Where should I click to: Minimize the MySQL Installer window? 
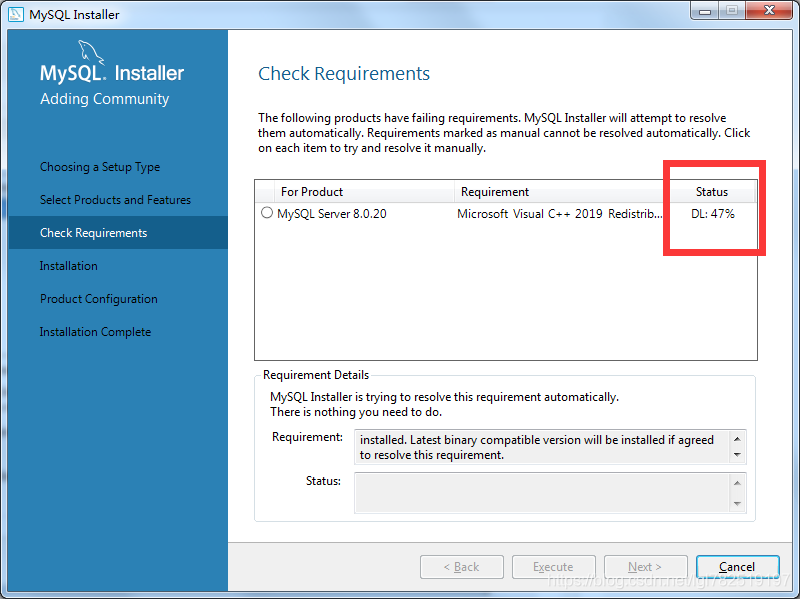tap(705, 11)
